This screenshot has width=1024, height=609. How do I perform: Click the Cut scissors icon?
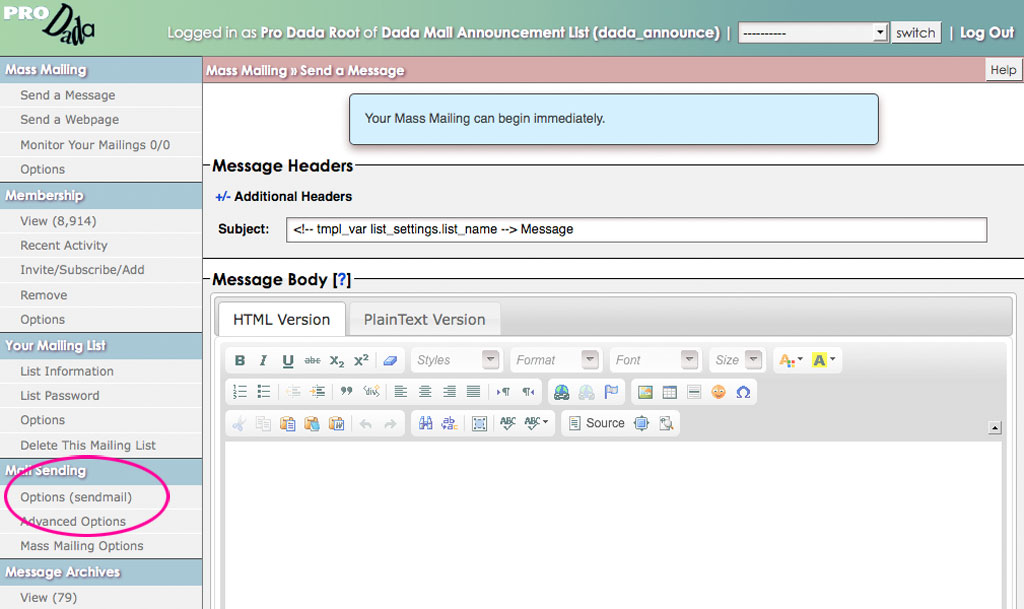[x=239, y=424]
